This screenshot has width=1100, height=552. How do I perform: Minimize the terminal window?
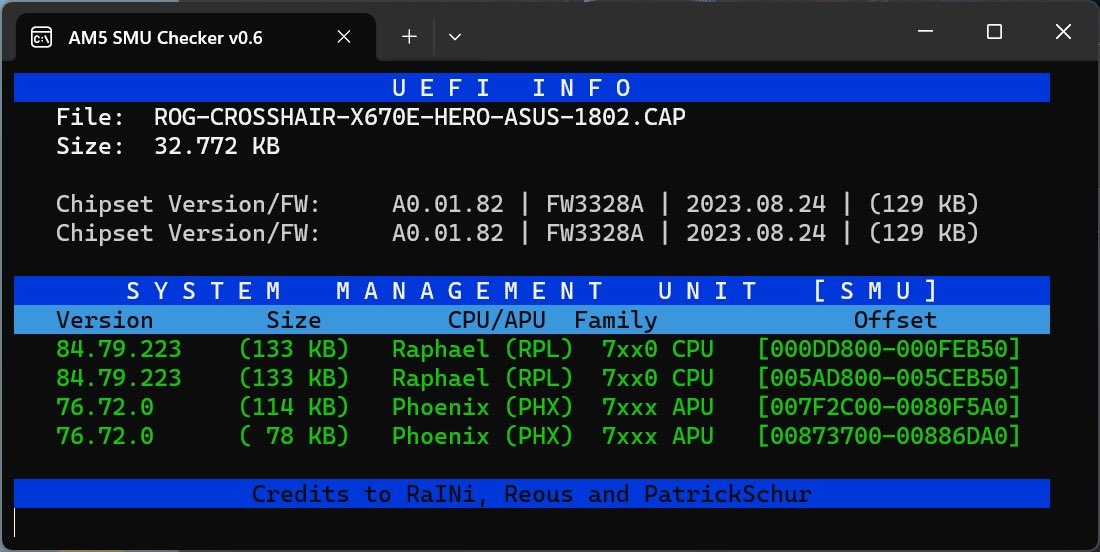tap(926, 32)
